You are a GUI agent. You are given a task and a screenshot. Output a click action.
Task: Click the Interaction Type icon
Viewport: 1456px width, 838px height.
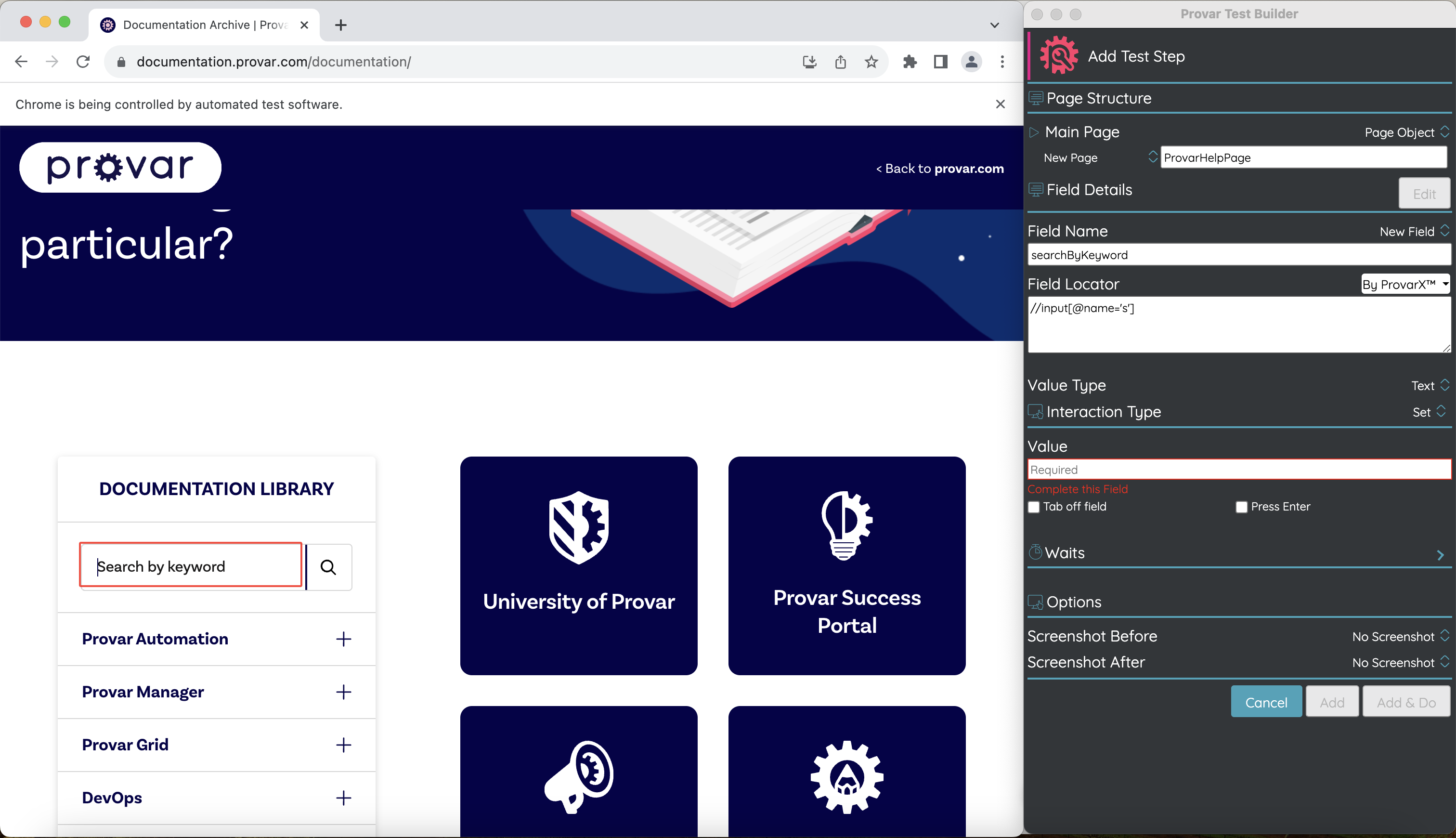coord(1036,411)
